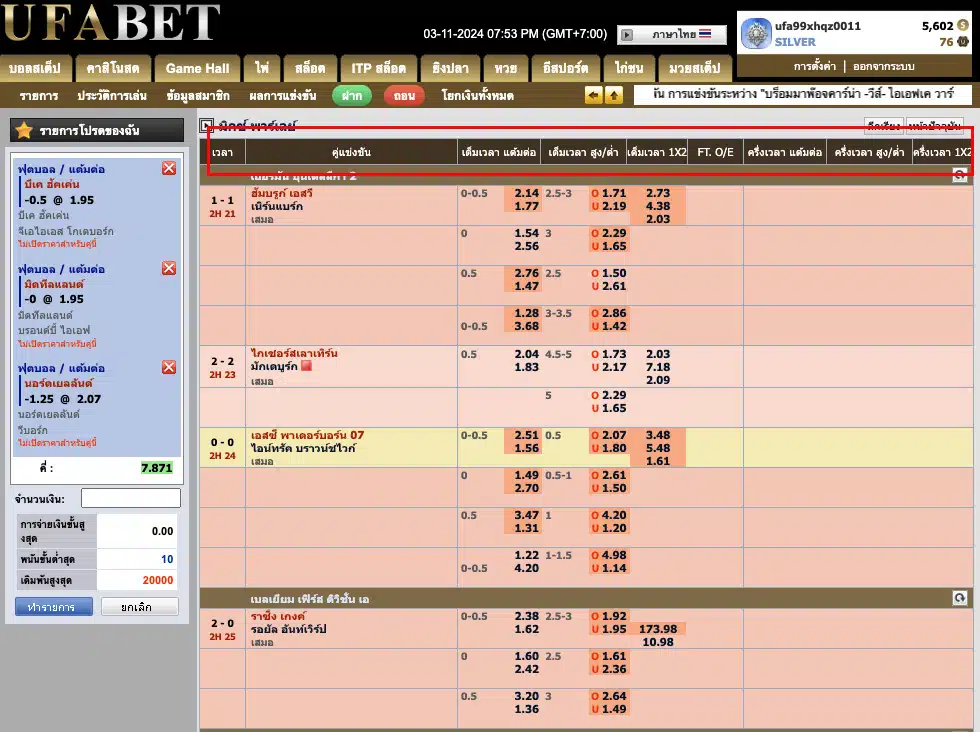Click the refresh icon for the first league
The image size is (980, 732).
(x=959, y=175)
